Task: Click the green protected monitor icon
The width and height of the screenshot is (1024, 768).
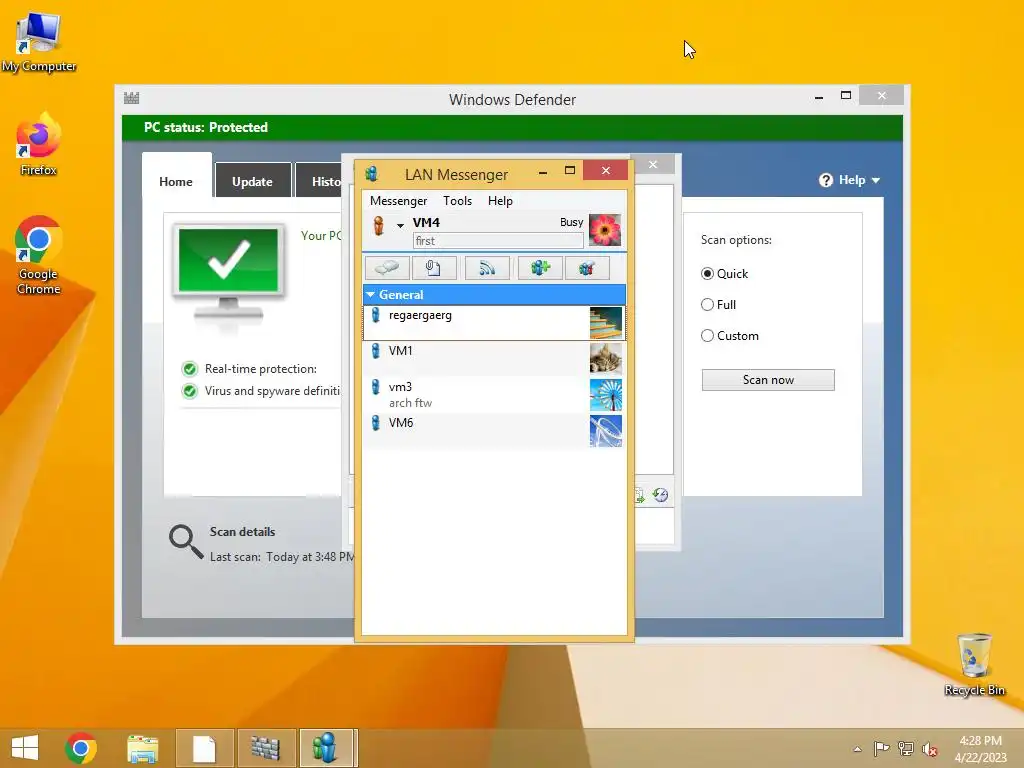Action: pos(229,273)
